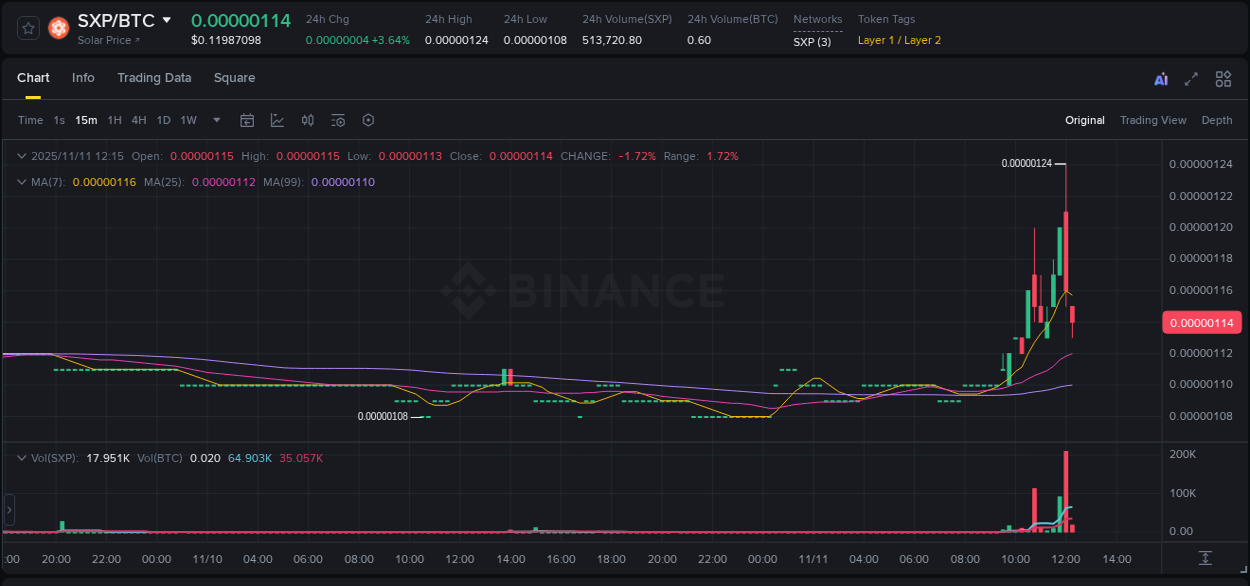Open extra timeframes with the interval dropdown arrow
This screenshot has height=586, width=1250.
[215, 120]
